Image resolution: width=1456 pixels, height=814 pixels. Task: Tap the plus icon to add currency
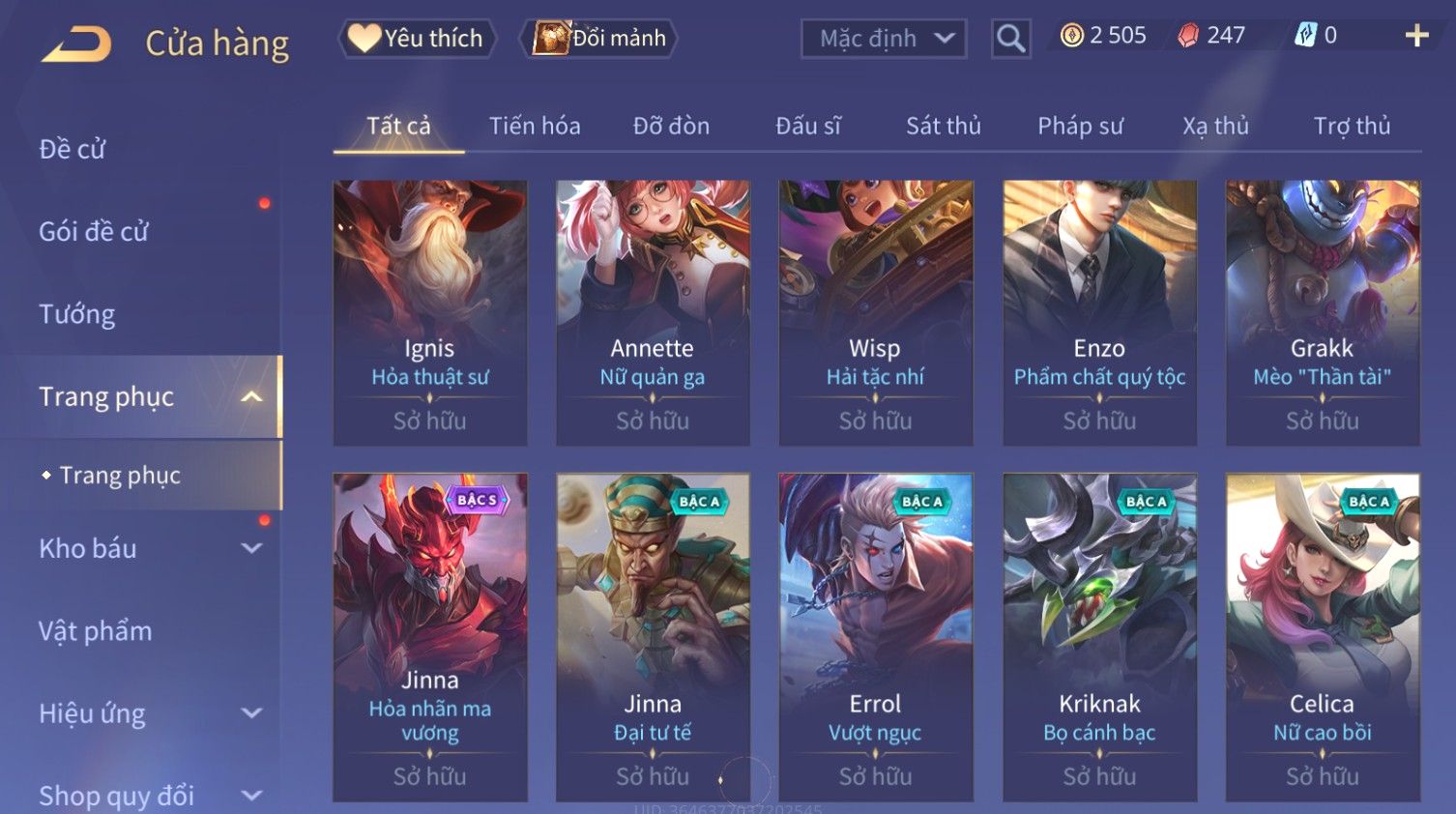tap(1416, 36)
